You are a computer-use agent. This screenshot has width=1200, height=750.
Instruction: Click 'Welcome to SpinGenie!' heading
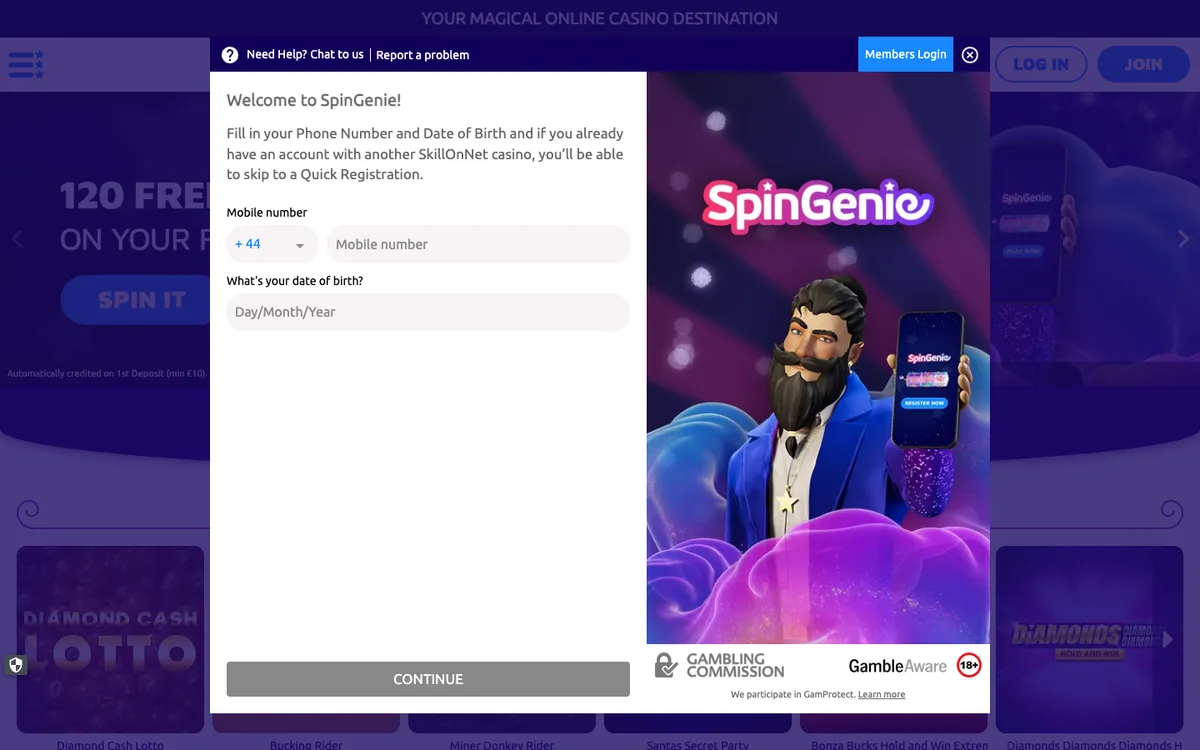click(x=314, y=100)
